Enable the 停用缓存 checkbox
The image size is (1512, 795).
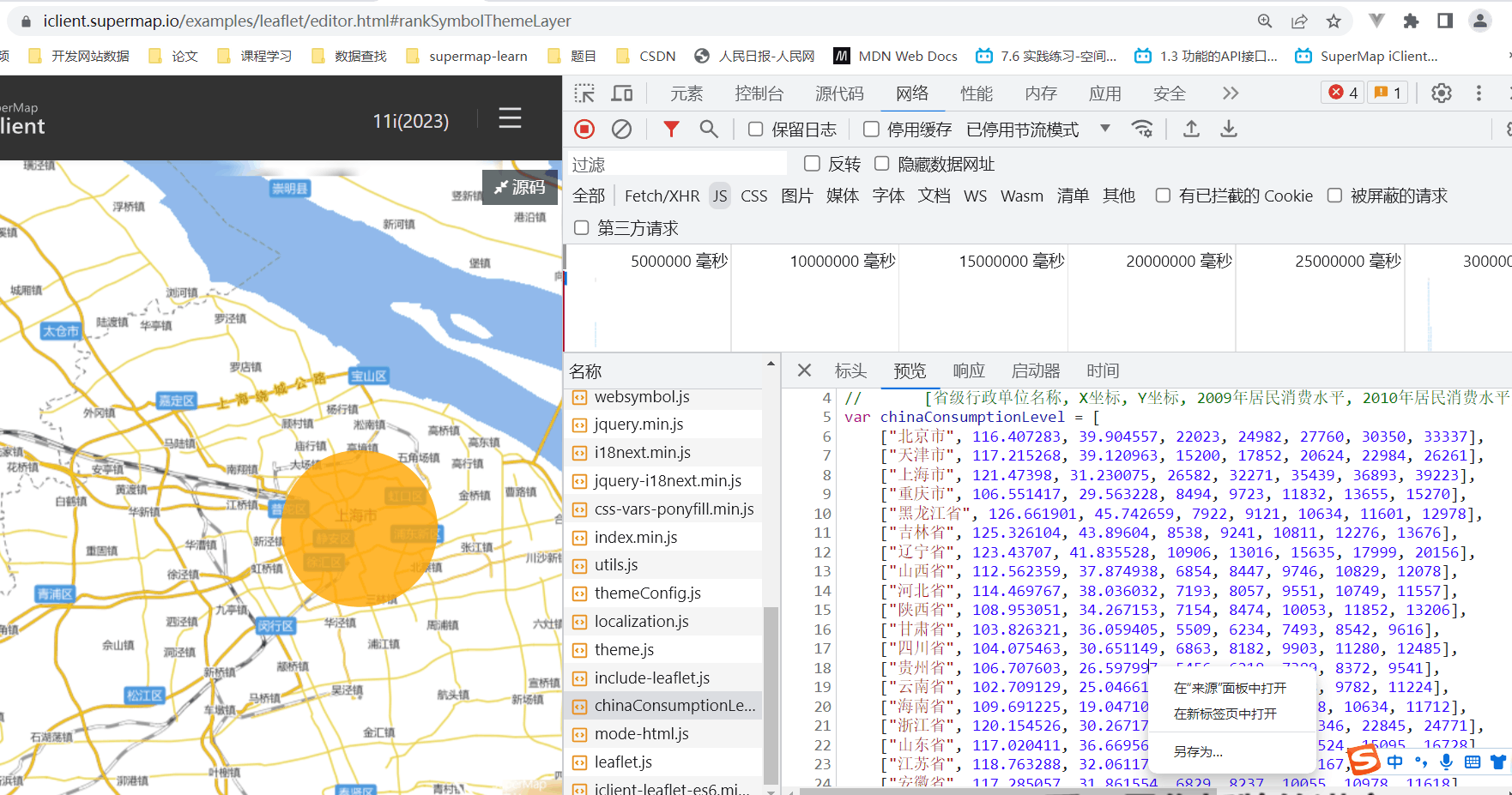pos(871,129)
